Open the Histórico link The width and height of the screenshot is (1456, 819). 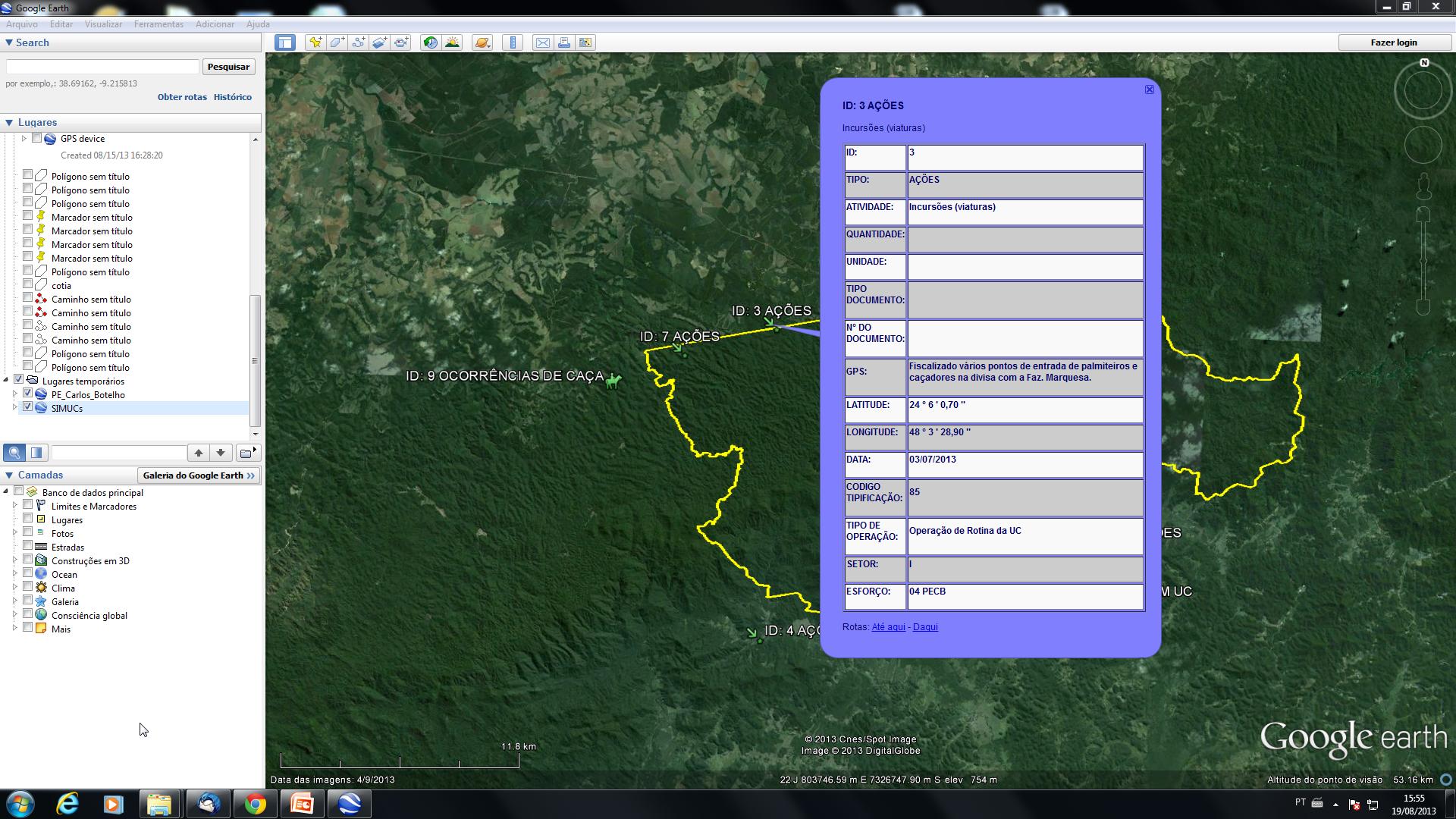[x=232, y=97]
